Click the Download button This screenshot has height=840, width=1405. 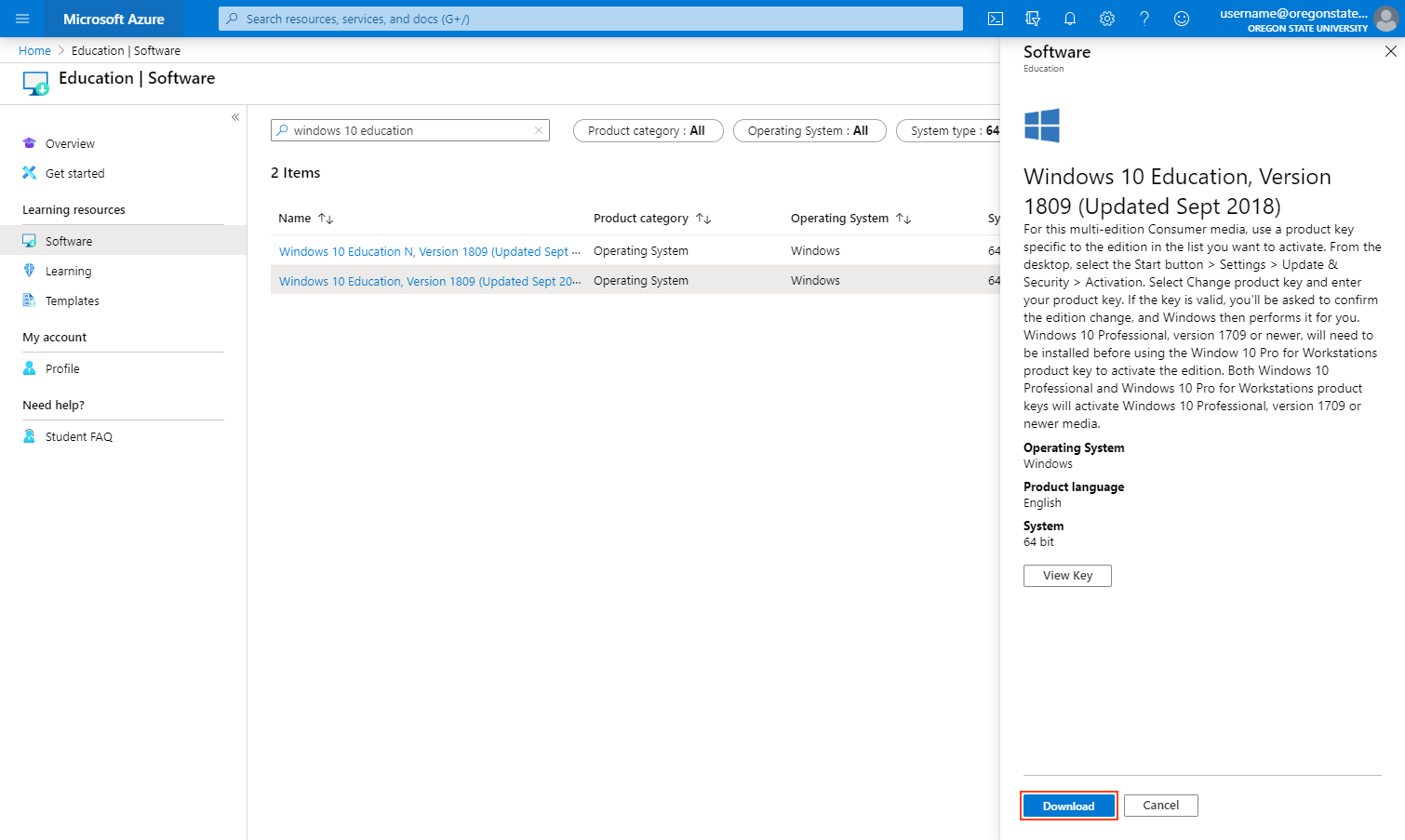pos(1068,806)
